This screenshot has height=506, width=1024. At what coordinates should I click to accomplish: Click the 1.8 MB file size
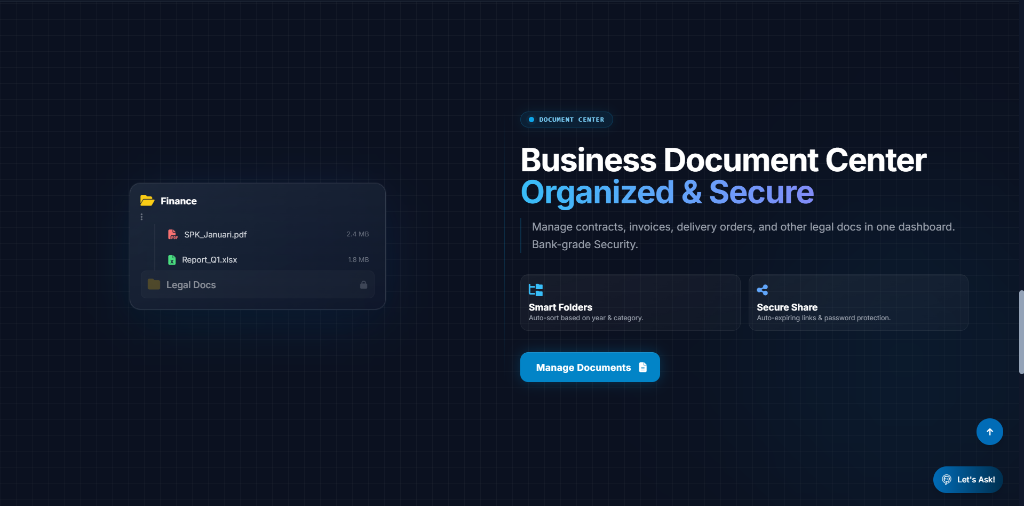[359, 260]
